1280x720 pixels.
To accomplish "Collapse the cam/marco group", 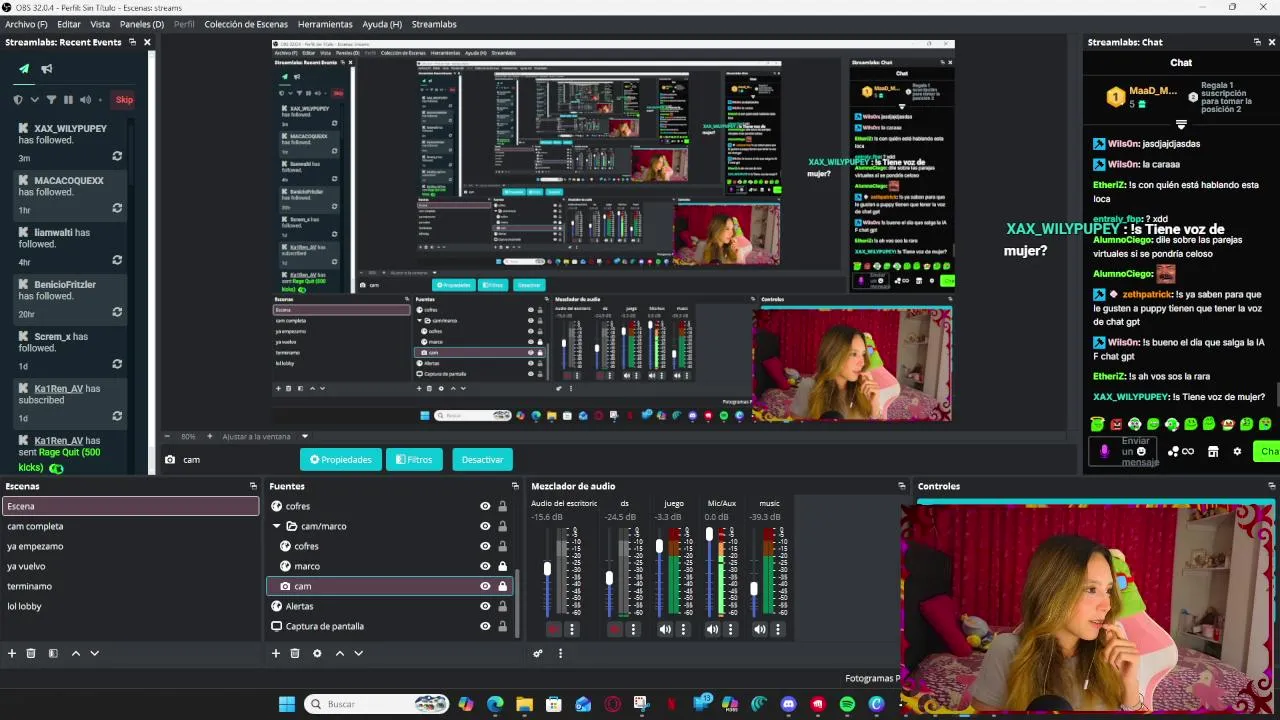I will [x=277, y=526].
